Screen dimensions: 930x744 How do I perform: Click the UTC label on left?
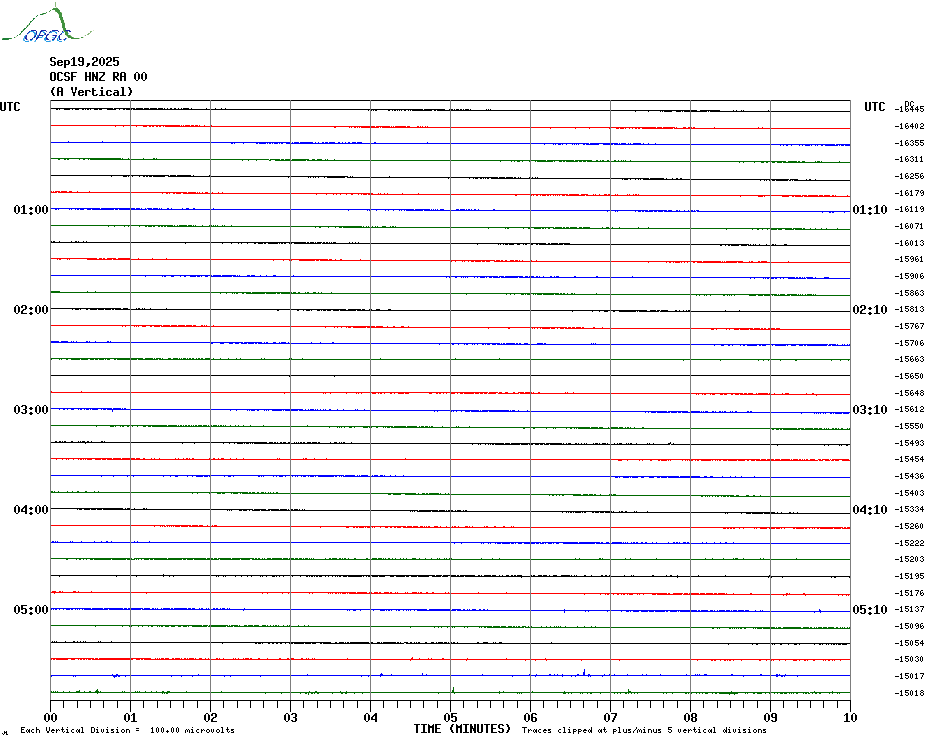10,107
